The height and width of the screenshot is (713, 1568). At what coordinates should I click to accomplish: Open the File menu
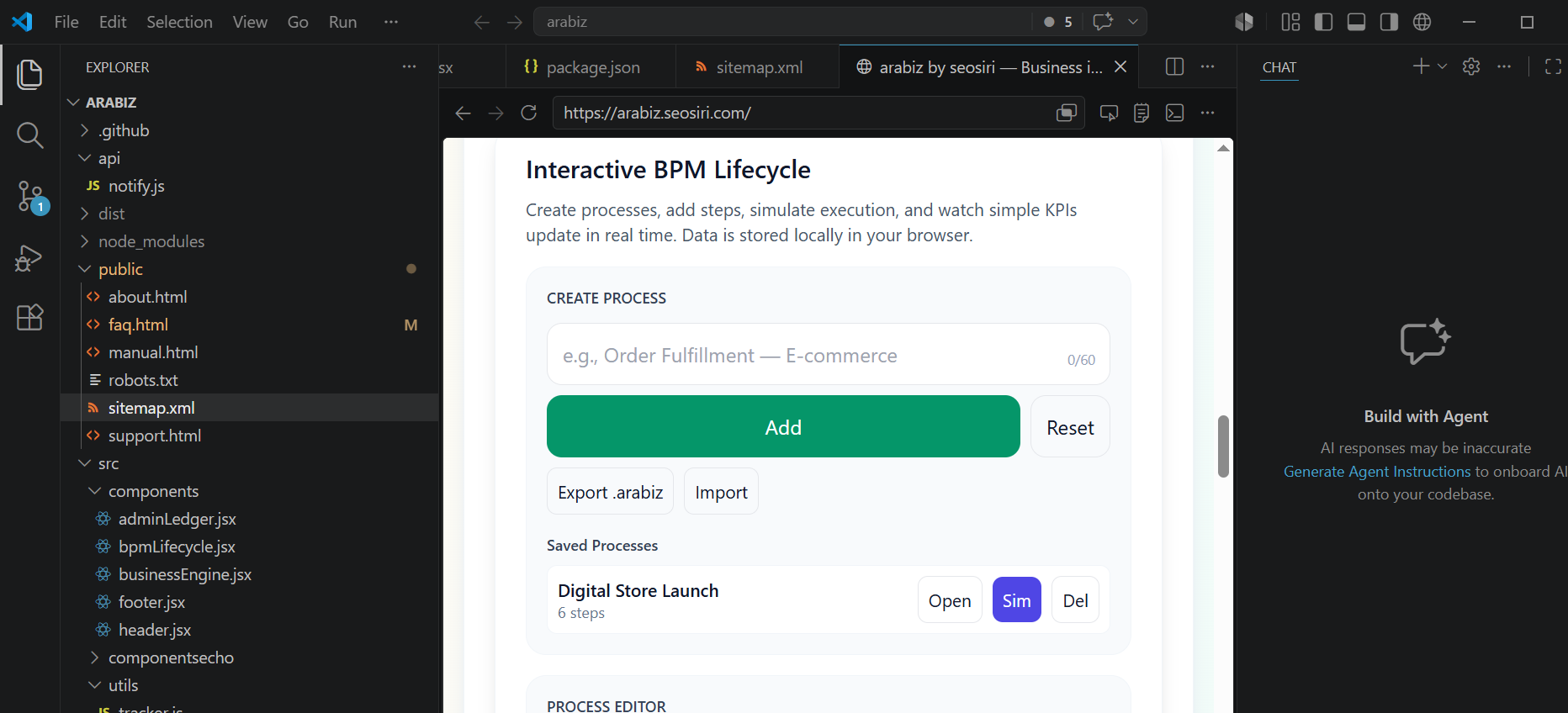pyautogui.click(x=66, y=22)
